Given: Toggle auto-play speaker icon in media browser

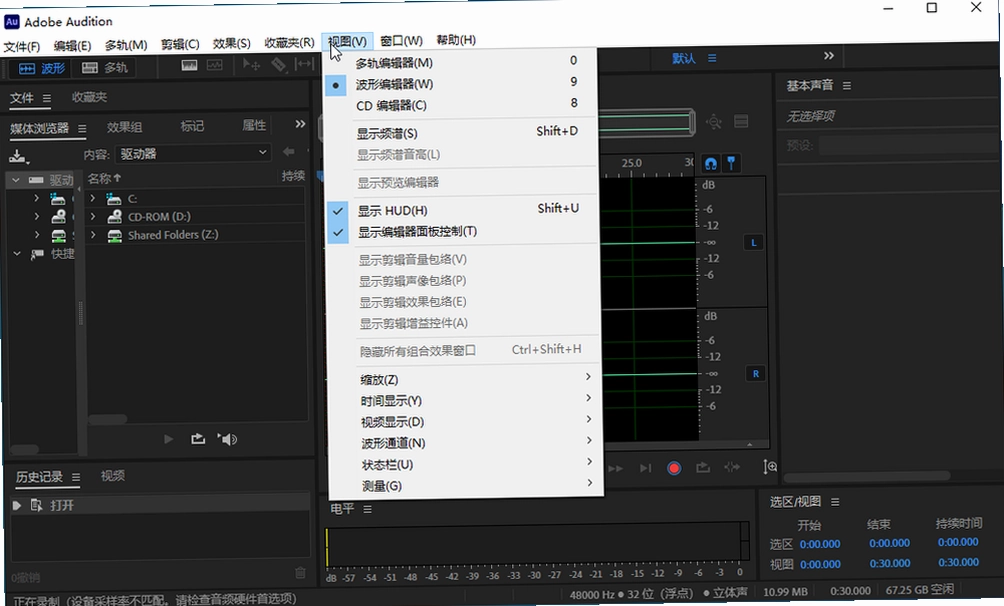Looking at the screenshot, I should (x=227, y=439).
